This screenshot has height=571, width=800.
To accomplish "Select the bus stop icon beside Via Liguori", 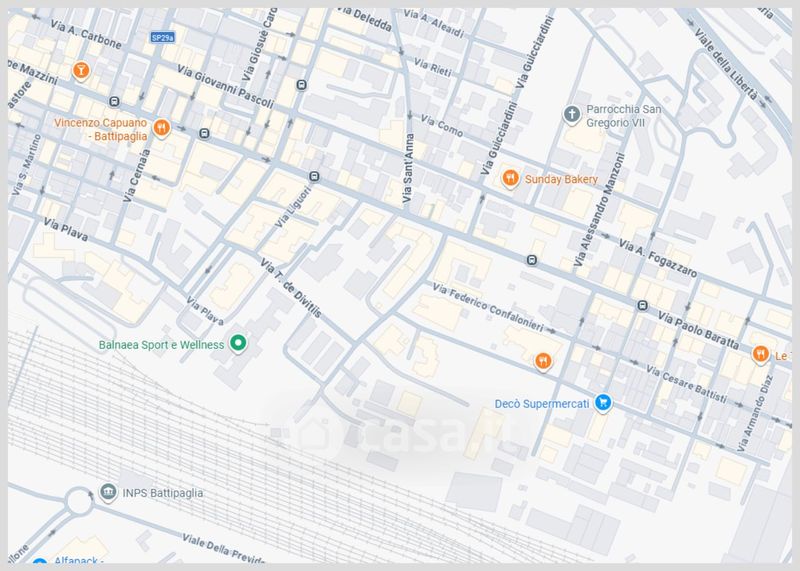I will [x=314, y=176].
